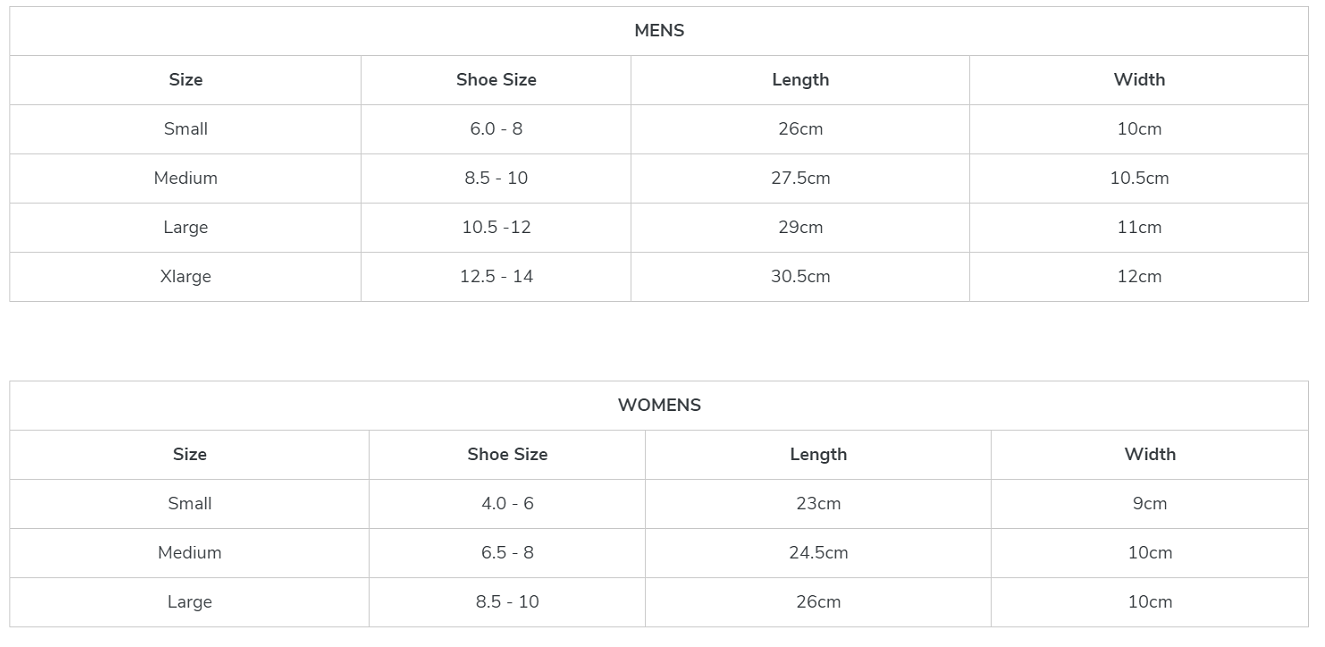Click the 24.5cm length cell
Viewport: 1325px width, 647px height.
tap(818, 553)
